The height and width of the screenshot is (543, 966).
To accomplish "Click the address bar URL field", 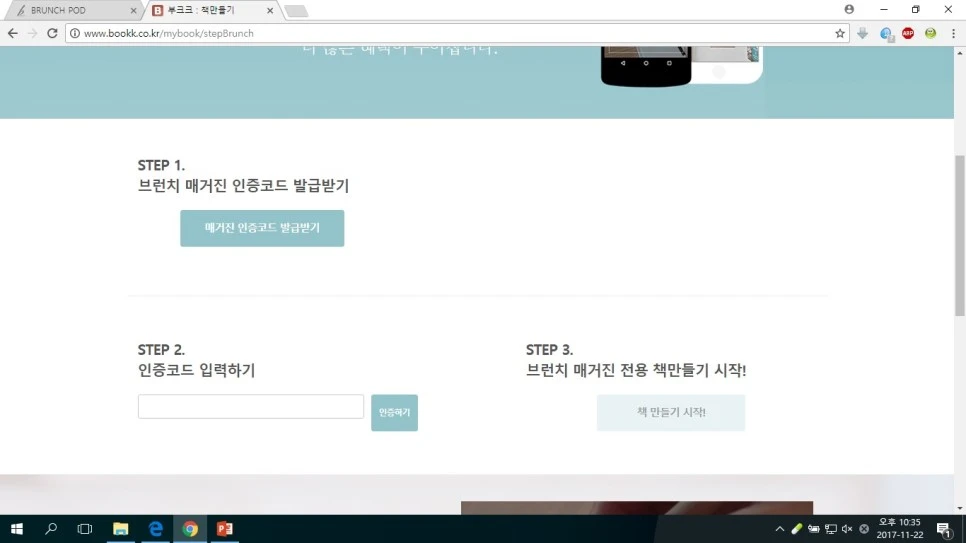I will click(x=456, y=33).
